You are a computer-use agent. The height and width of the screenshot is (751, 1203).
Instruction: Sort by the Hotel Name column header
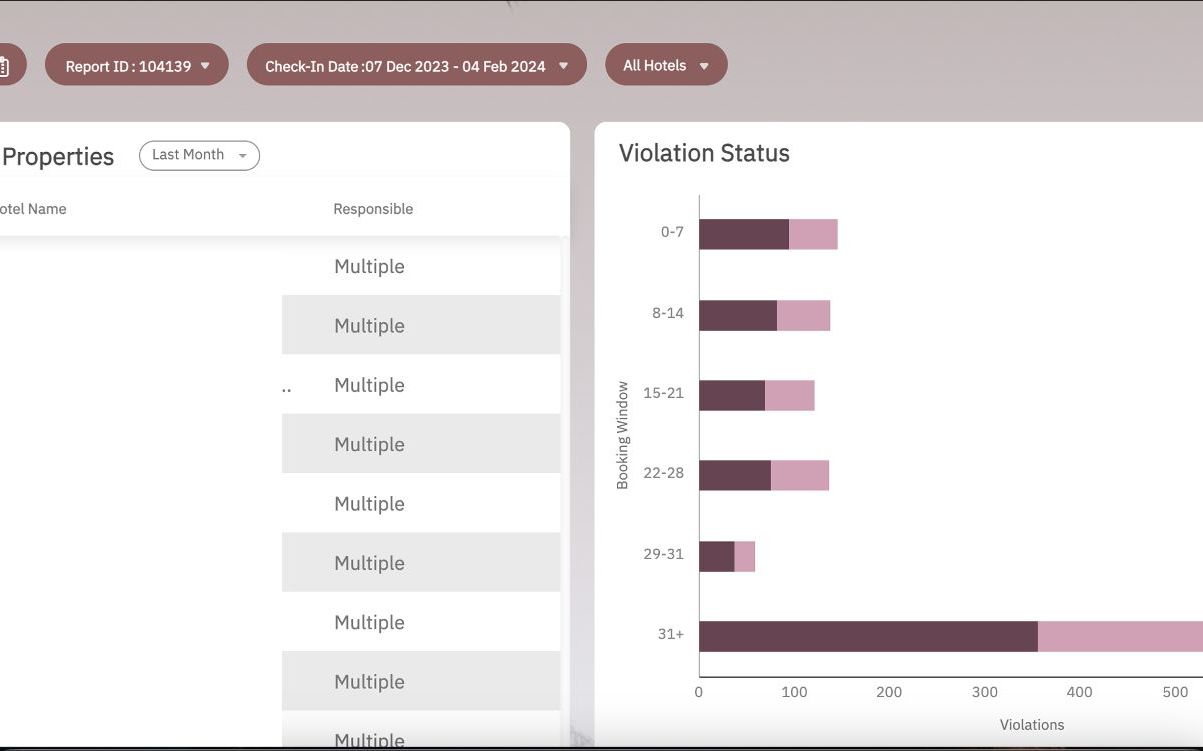point(33,209)
